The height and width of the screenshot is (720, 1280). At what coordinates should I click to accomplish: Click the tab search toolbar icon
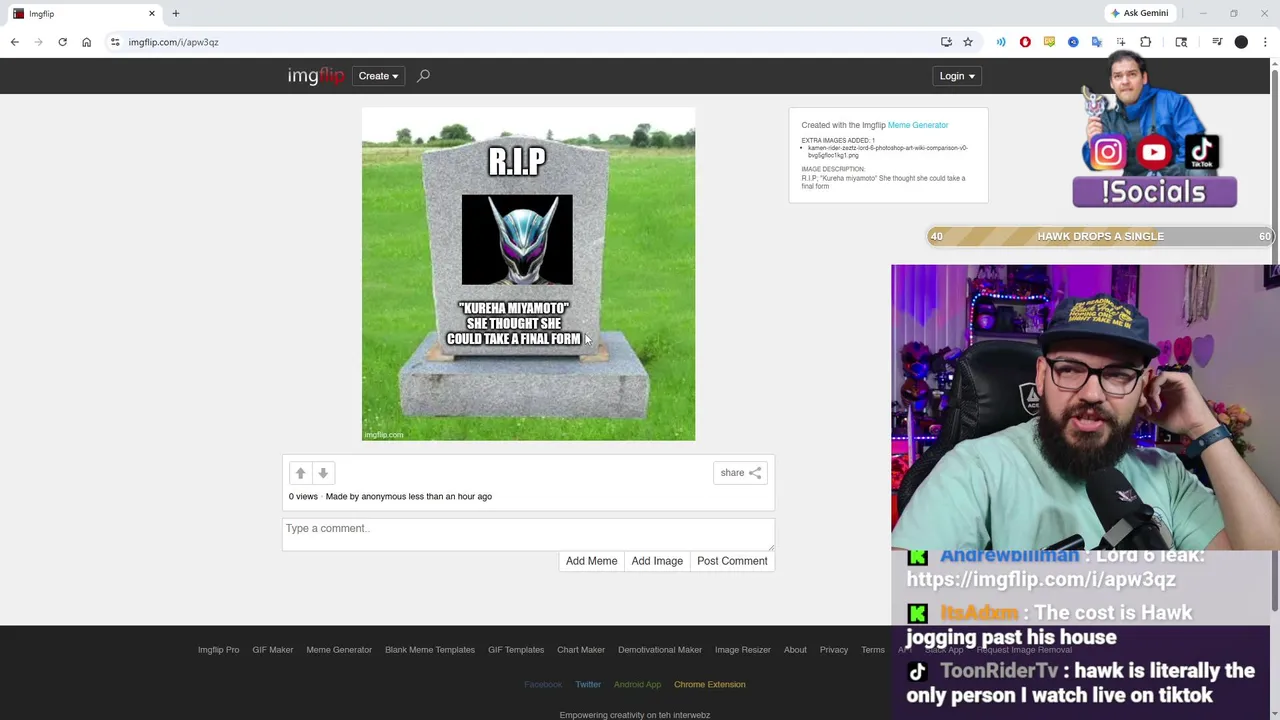pos(1181,42)
